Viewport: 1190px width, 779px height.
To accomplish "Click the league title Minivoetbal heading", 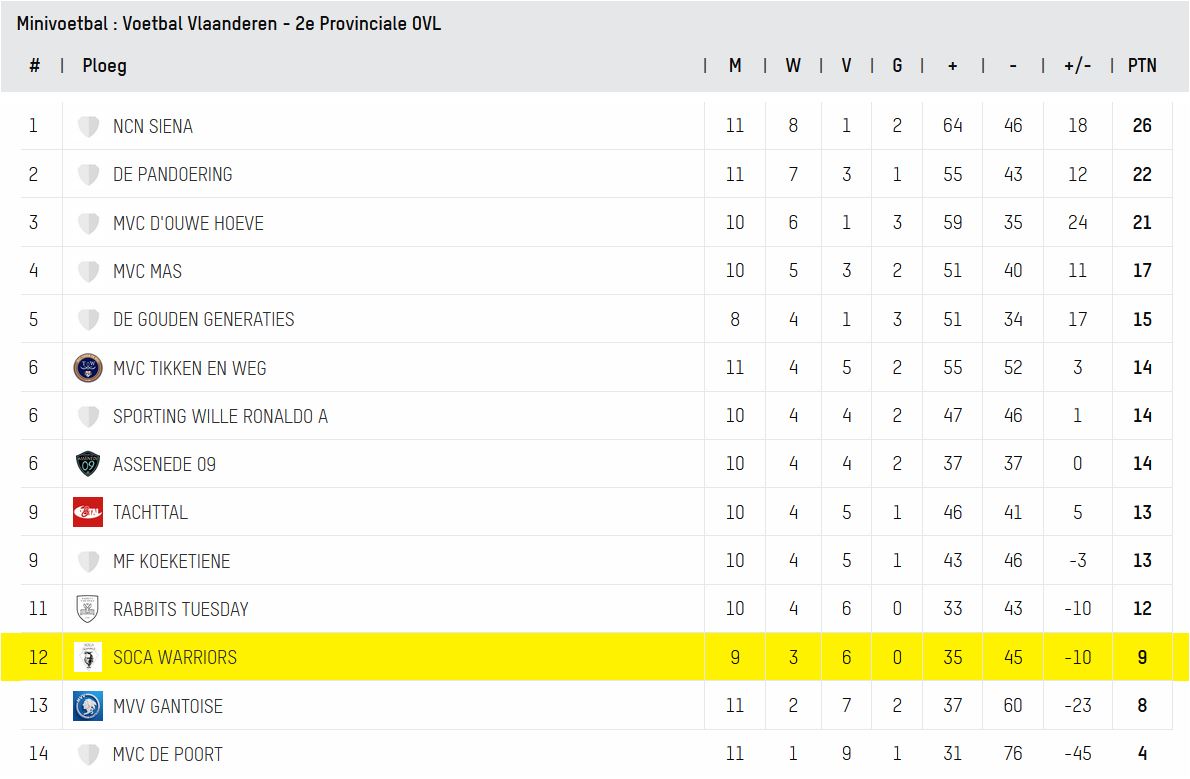I will pos(229,23).
